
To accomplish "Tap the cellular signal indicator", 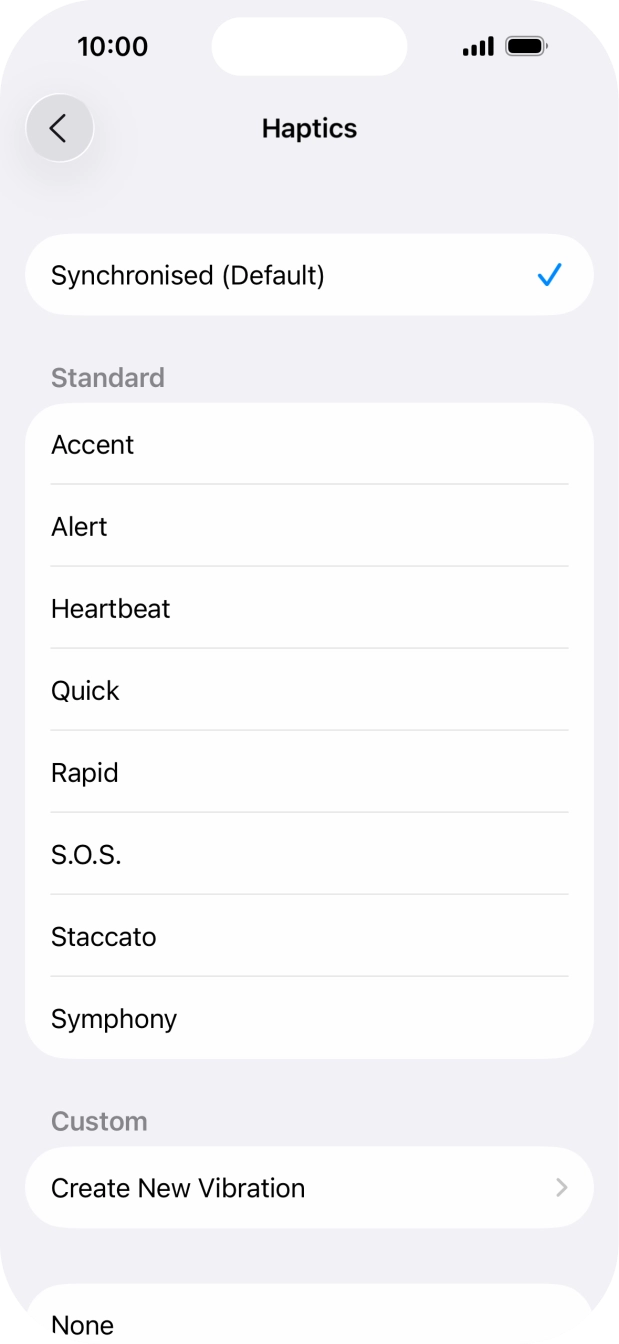I will click(477, 45).
